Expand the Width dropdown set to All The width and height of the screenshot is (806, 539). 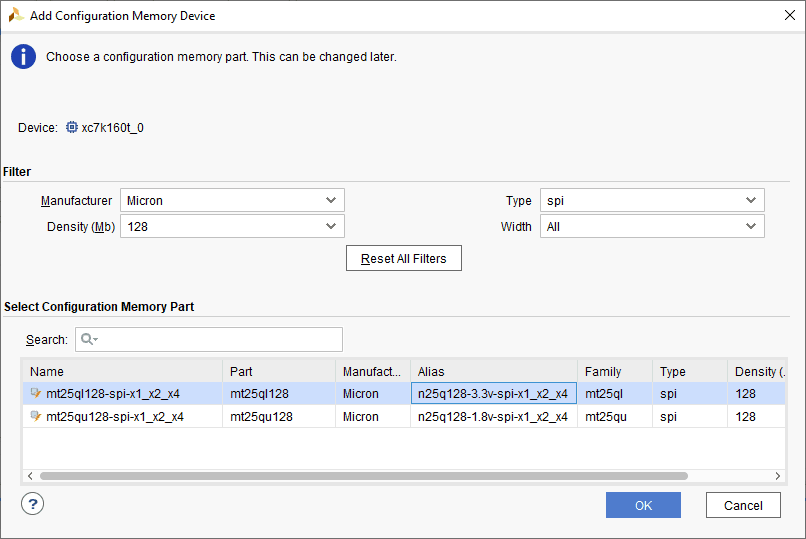[652, 227]
